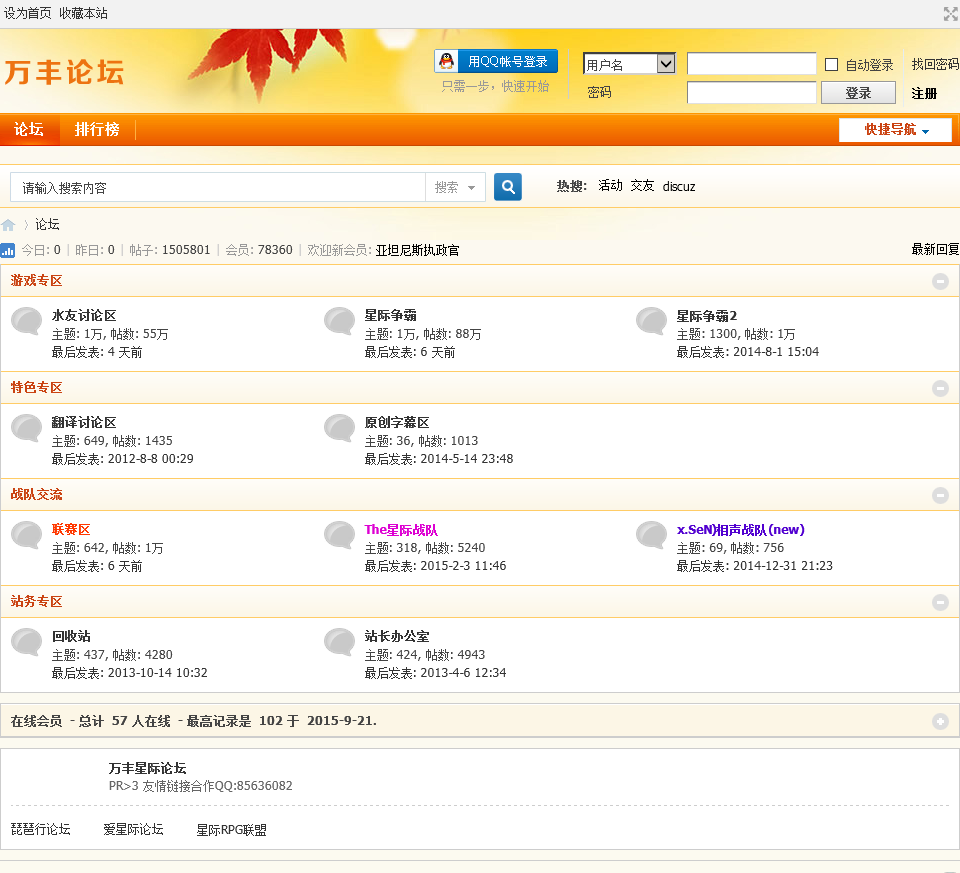Switch to the 排行榜 tab
Viewport: 960px width, 873px height.
click(x=97, y=130)
